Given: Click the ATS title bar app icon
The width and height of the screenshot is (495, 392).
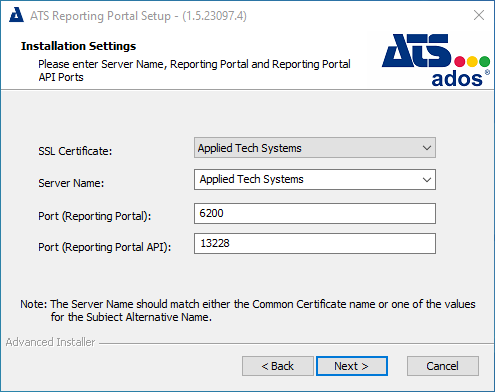Looking at the screenshot, I should 16,15.
